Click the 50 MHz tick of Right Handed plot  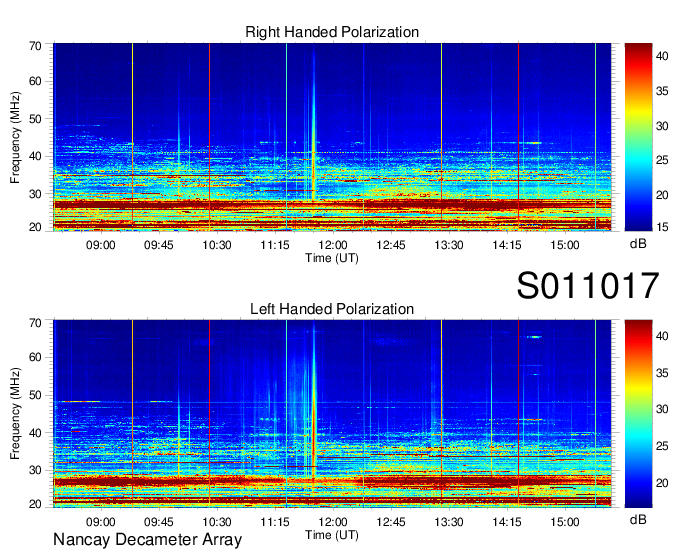(35, 119)
